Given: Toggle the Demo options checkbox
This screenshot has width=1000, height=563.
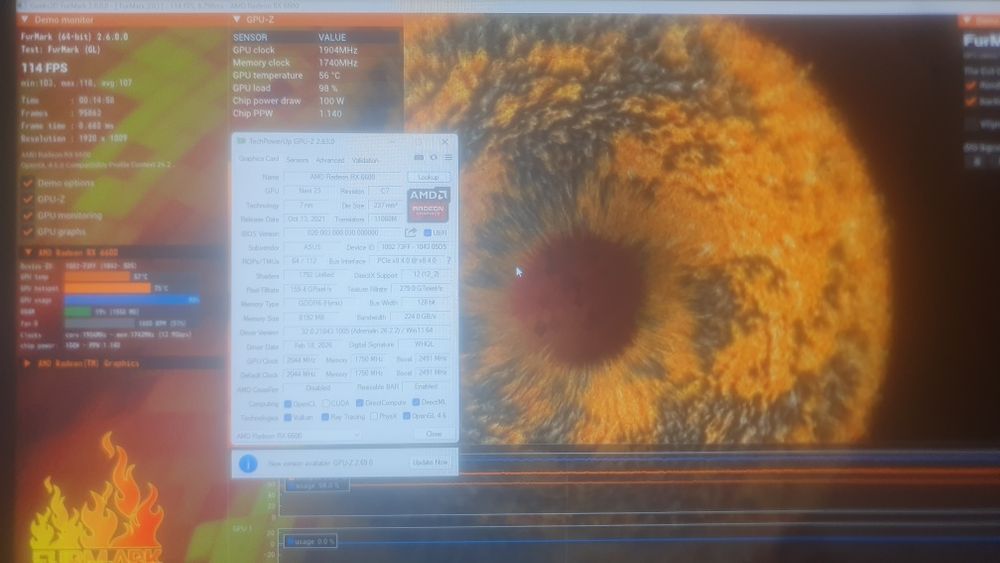Looking at the screenshot, I should click(x=27, y=183).
